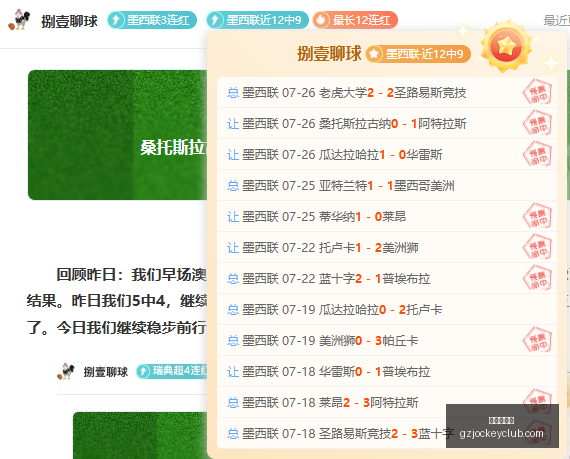Open the 捌壹聊球 name in the article byline
The height and width of the screenshot is (459, 570).
106,372
